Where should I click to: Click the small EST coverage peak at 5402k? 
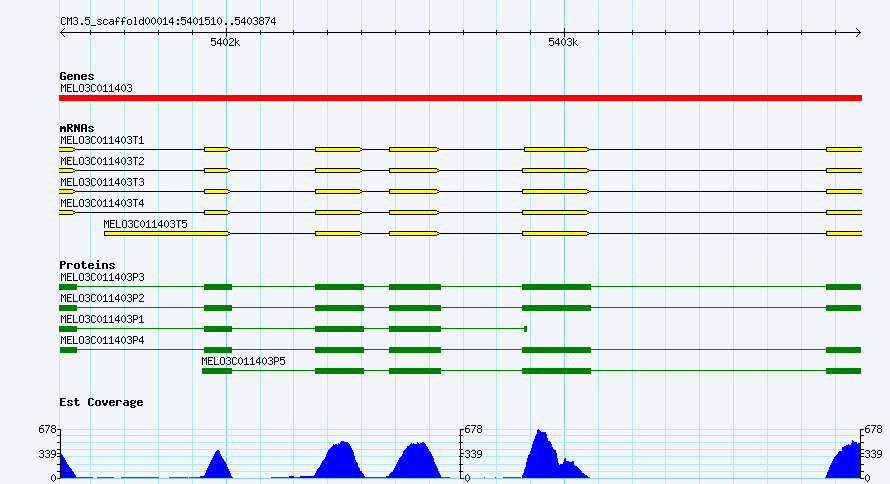click(218, 465)
